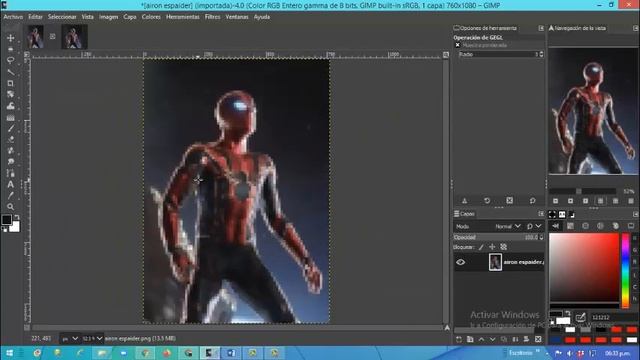Select the first image tab thumbnail
Viewport: 640px width, 360px height.
(36, 37)
